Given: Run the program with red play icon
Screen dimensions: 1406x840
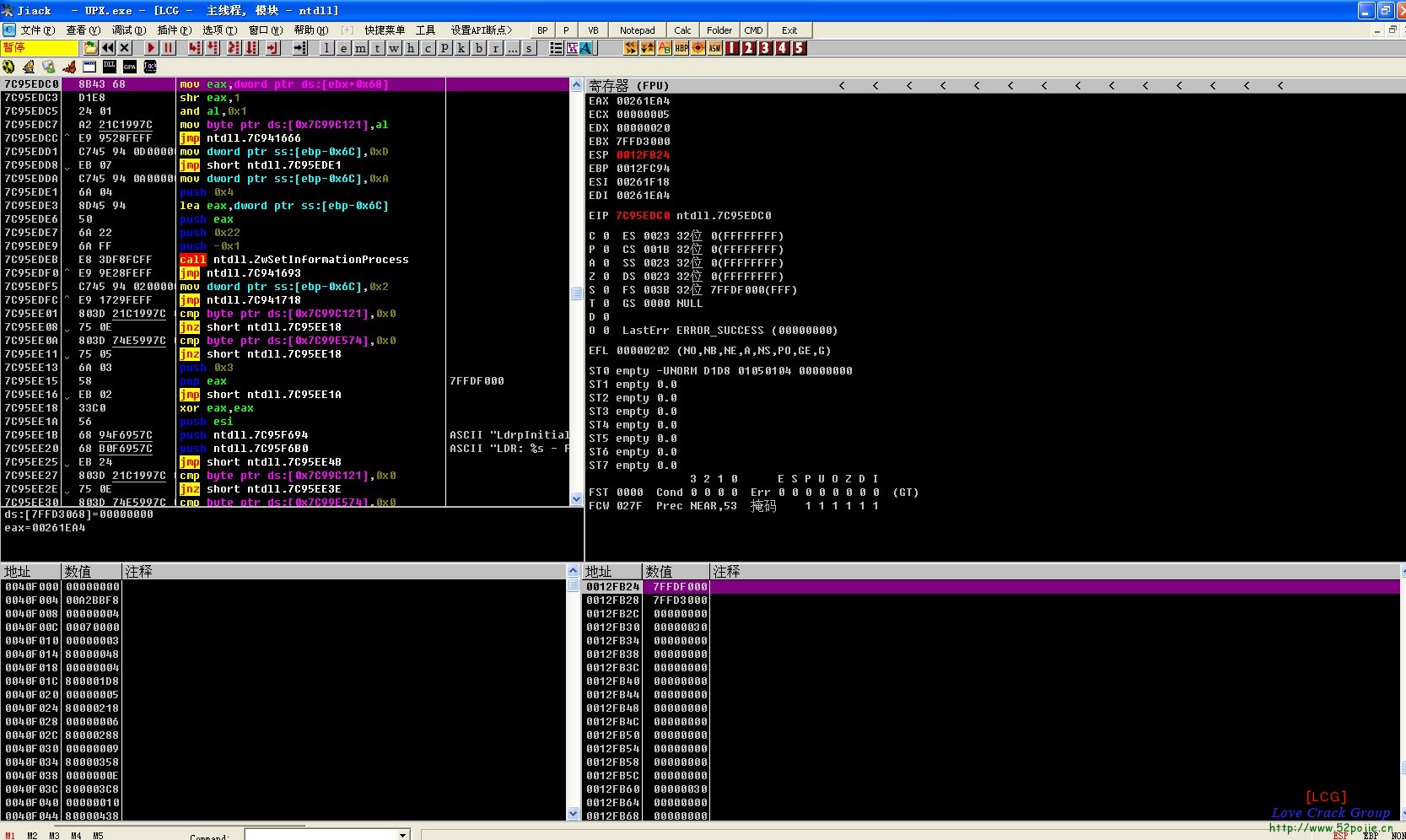Looking at the screenshot, I should pos(151,48).
